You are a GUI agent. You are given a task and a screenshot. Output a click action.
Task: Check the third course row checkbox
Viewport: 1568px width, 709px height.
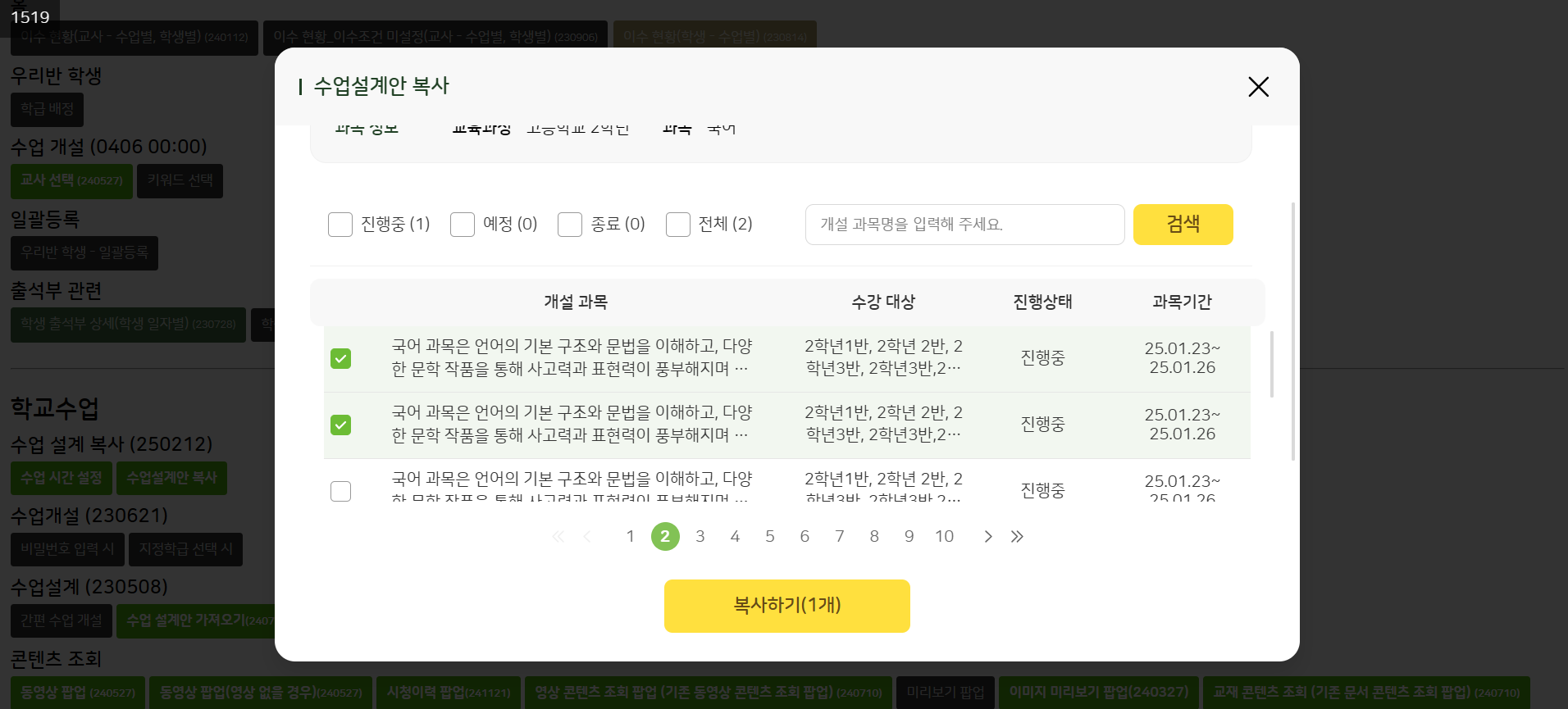coord(340,491)
